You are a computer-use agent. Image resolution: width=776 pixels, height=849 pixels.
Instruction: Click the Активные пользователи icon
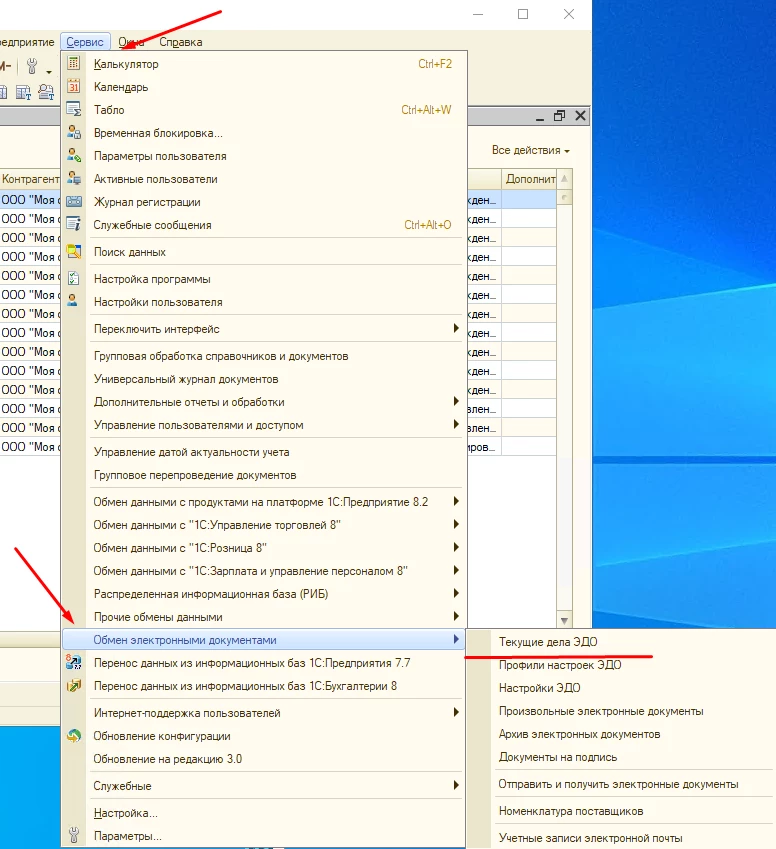73,179
